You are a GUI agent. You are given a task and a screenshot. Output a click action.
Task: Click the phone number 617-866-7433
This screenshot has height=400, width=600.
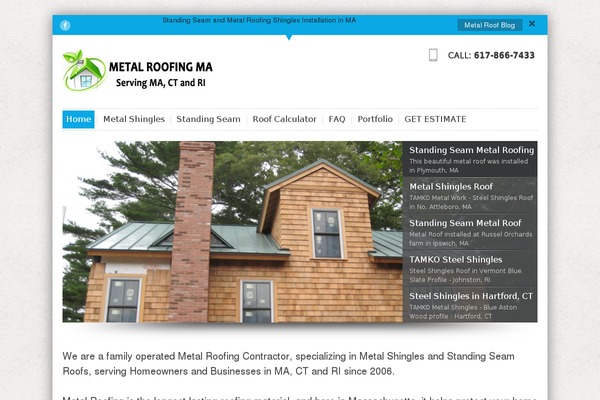click(504, 56)
